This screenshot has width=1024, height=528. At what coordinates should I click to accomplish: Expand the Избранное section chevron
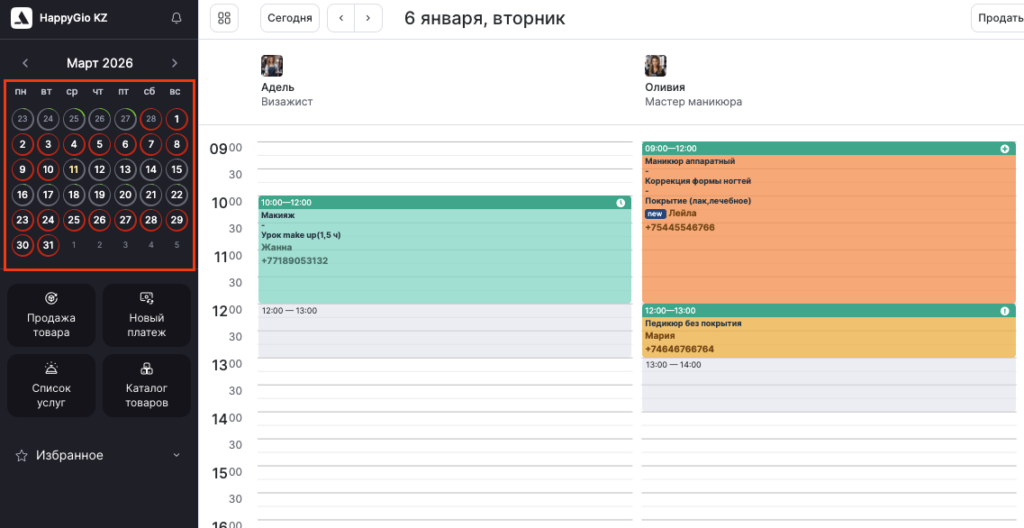pyautogui.click(x=177, y=455)
